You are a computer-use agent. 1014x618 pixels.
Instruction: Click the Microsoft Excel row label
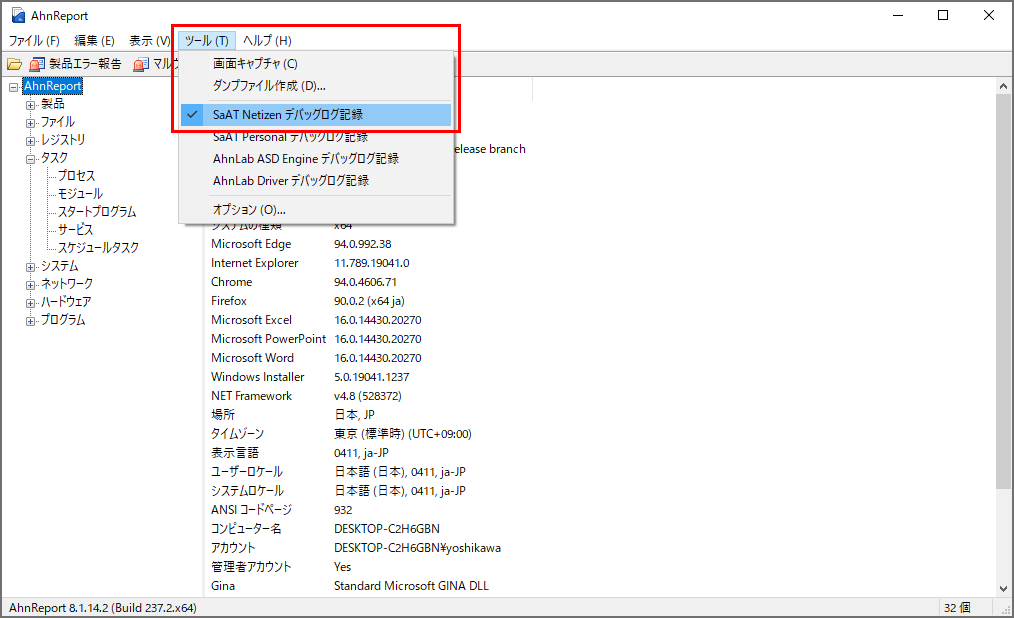coord(252,320)
